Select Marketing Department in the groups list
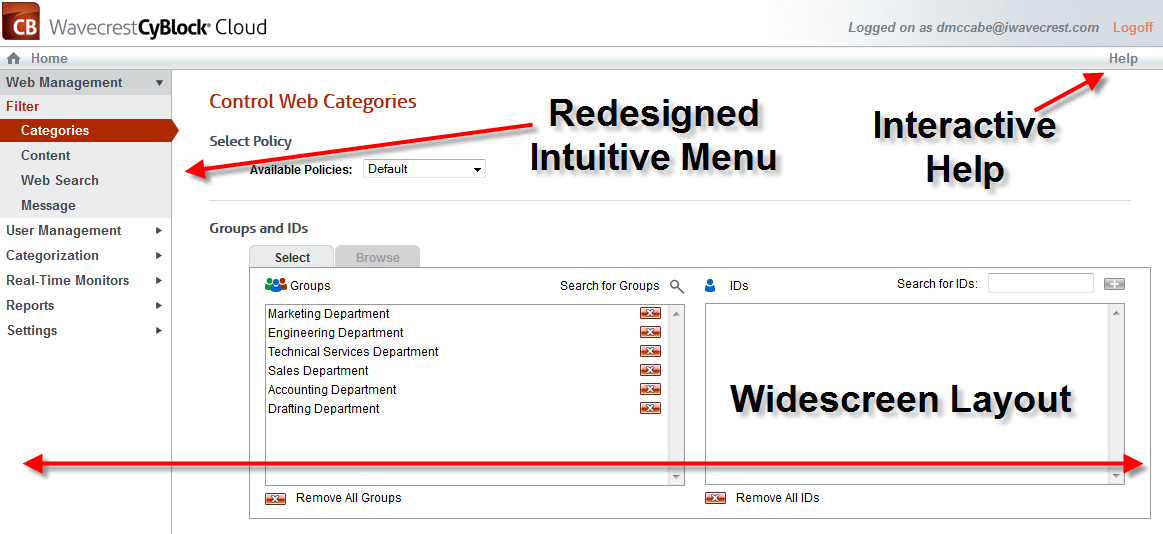Image resolution: width=1163 pixels, height=534 pixels. pyautogui.click(x=329, y=314)
